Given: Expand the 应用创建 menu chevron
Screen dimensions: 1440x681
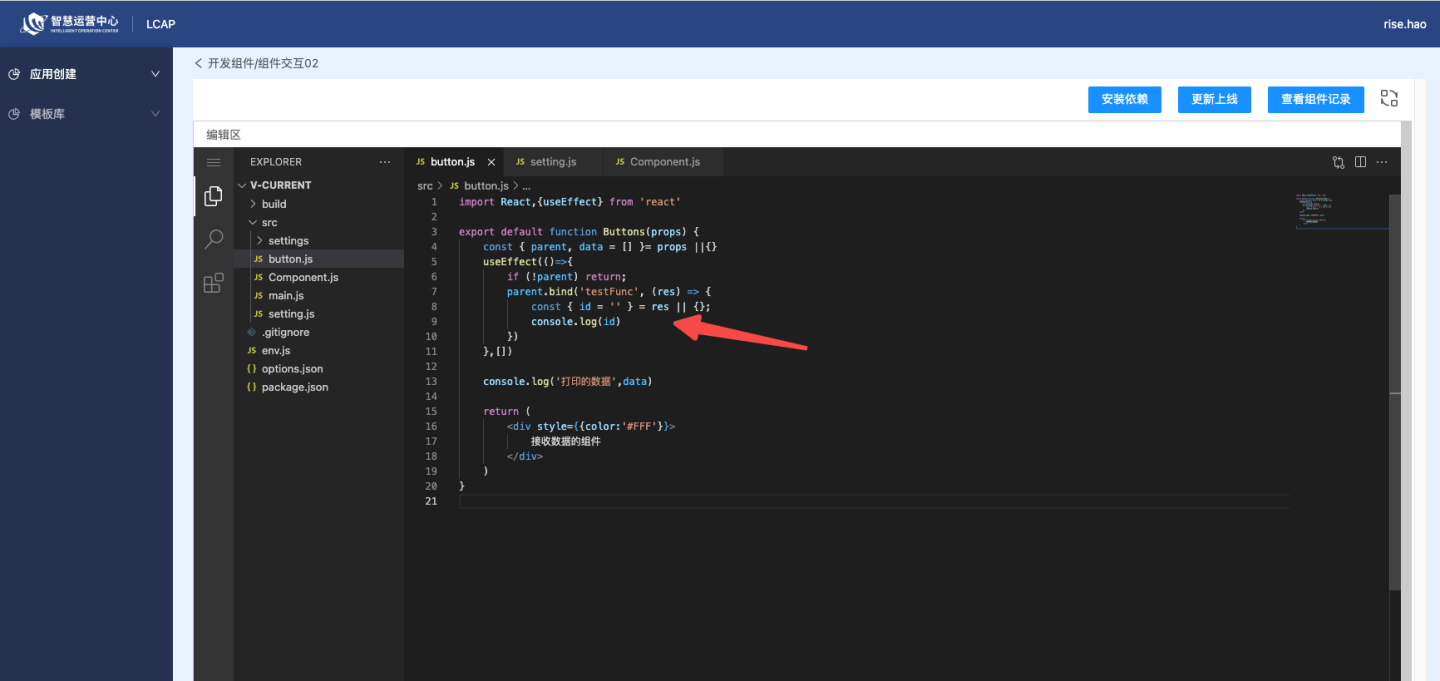Looking at the screenshot, I should coord(155,74).
